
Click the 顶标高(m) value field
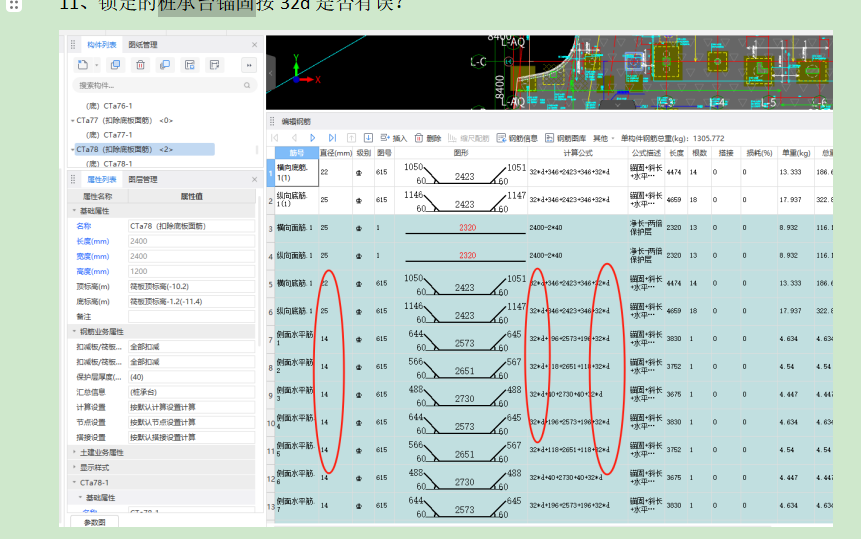click(192, 287)
